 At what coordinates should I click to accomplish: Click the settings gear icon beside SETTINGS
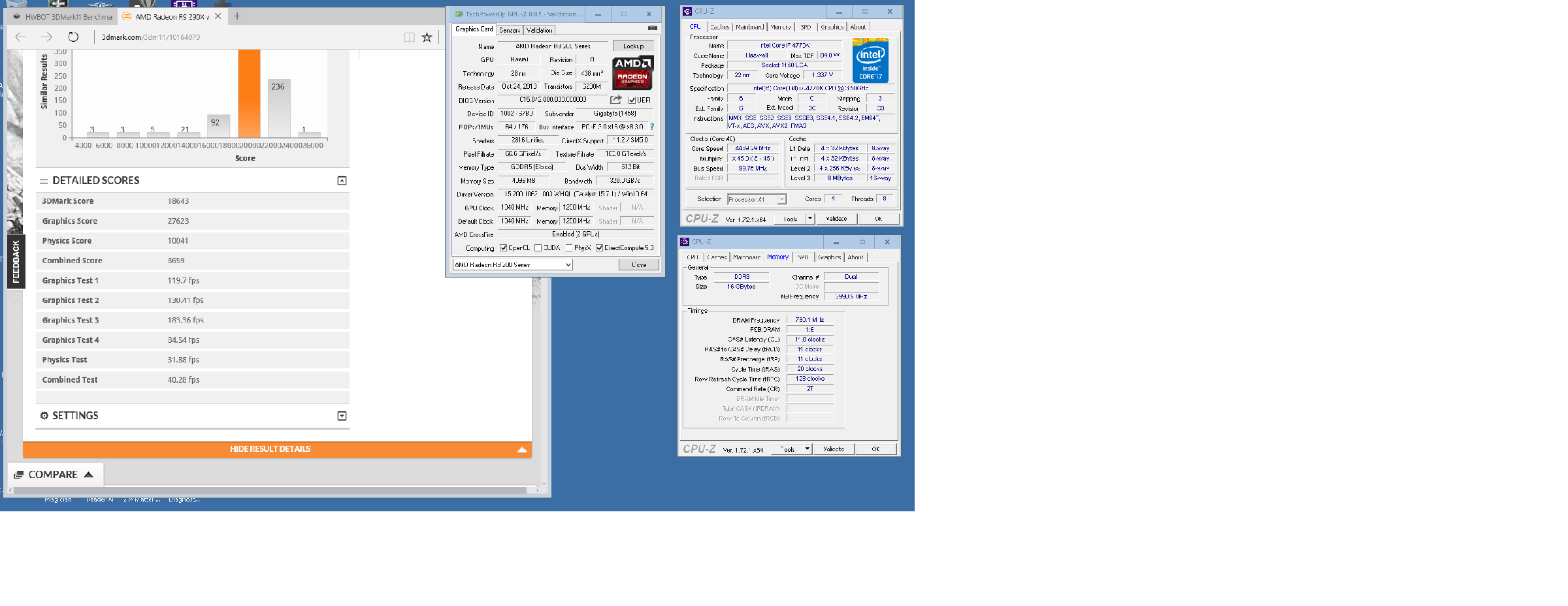[44, 415]
